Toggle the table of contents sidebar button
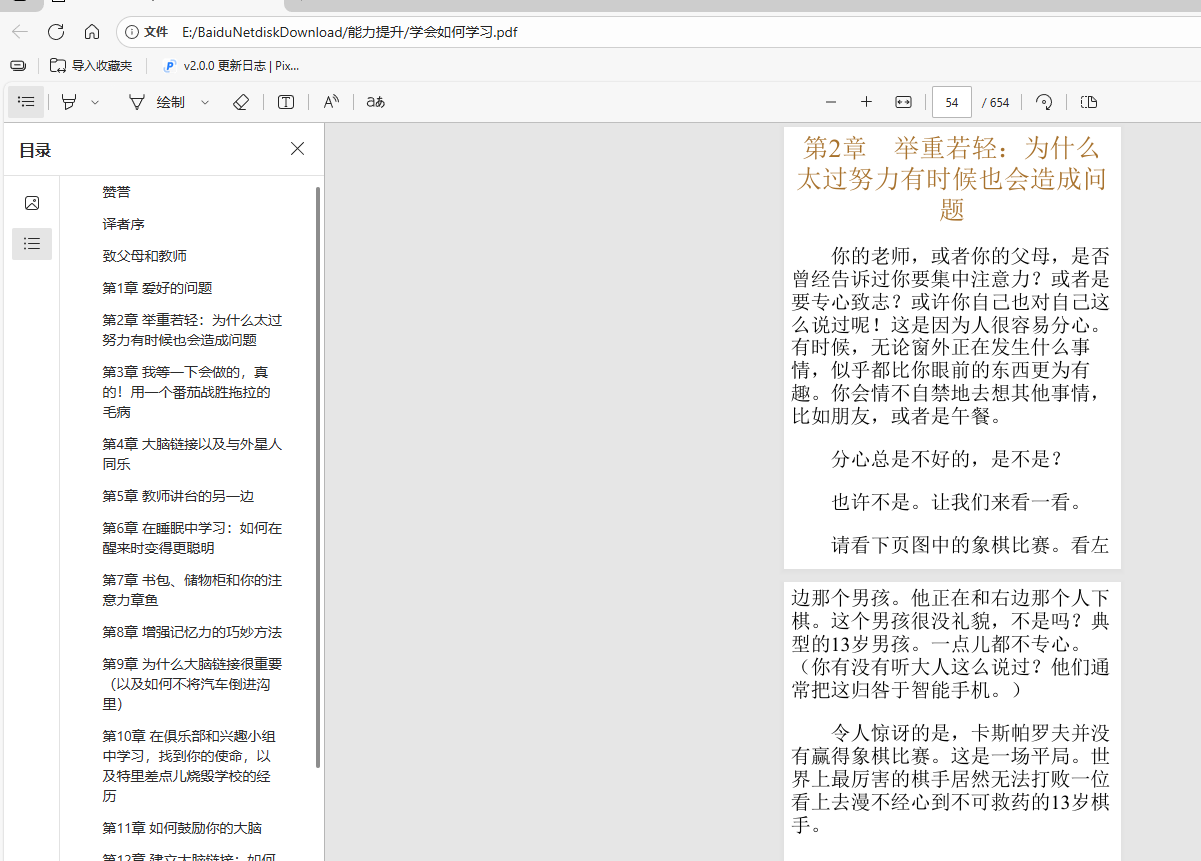This screenshot has width=1201, height=861. tap(26, 102)
